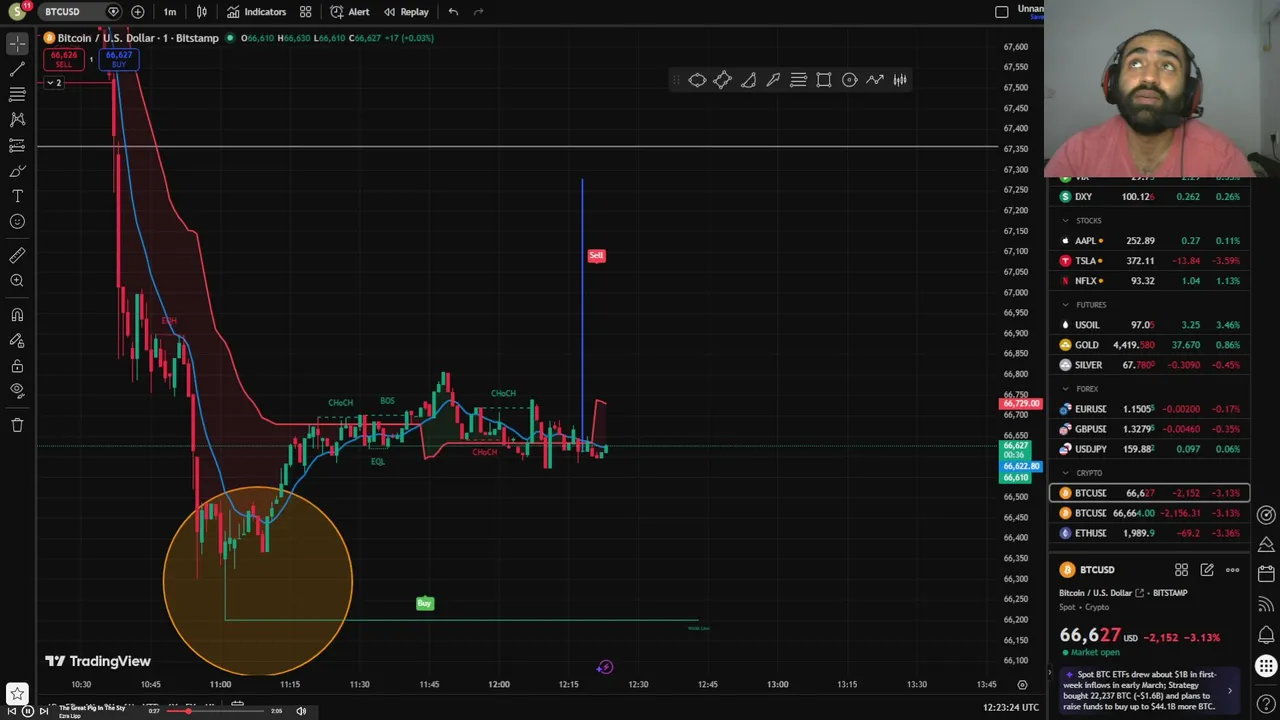
Task: Toggle lock all drawings
Action: click(x=17, y=366)
